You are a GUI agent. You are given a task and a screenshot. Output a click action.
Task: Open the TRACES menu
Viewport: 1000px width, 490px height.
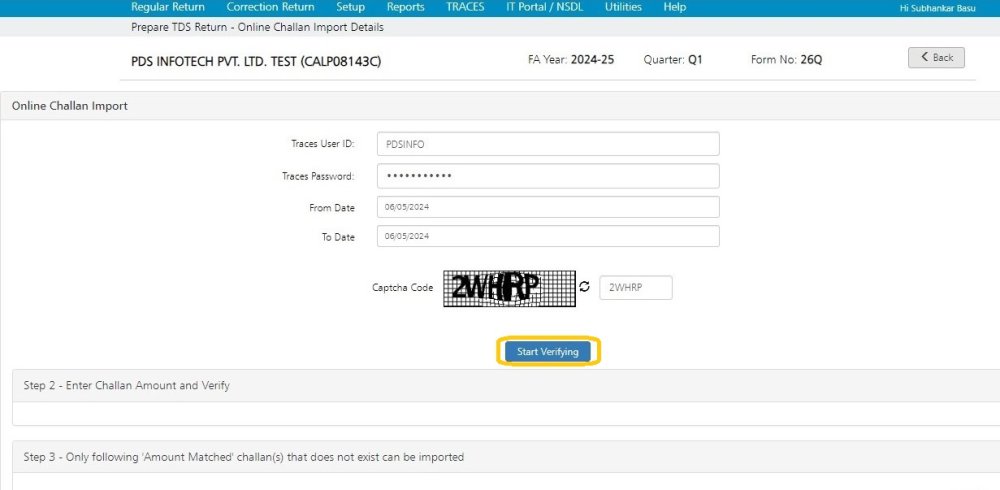(465, 7)
